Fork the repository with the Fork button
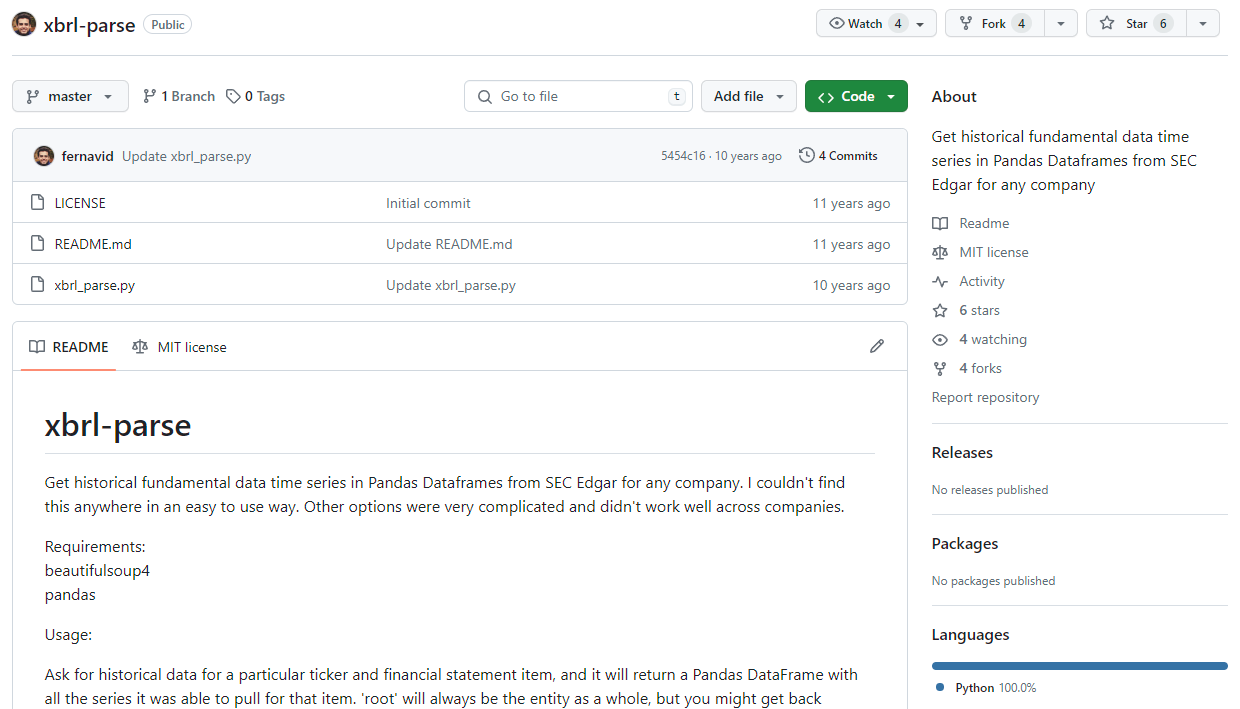This screenshot has width=1240, height=709. coord(995,24)
